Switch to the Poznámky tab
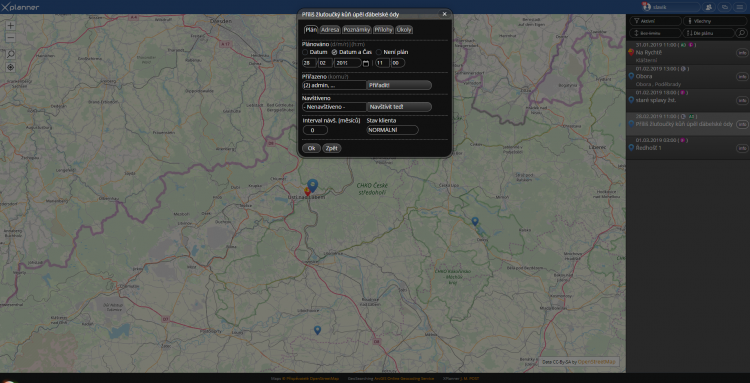Viewport: 750px width, 383px height. click(357, 30)
